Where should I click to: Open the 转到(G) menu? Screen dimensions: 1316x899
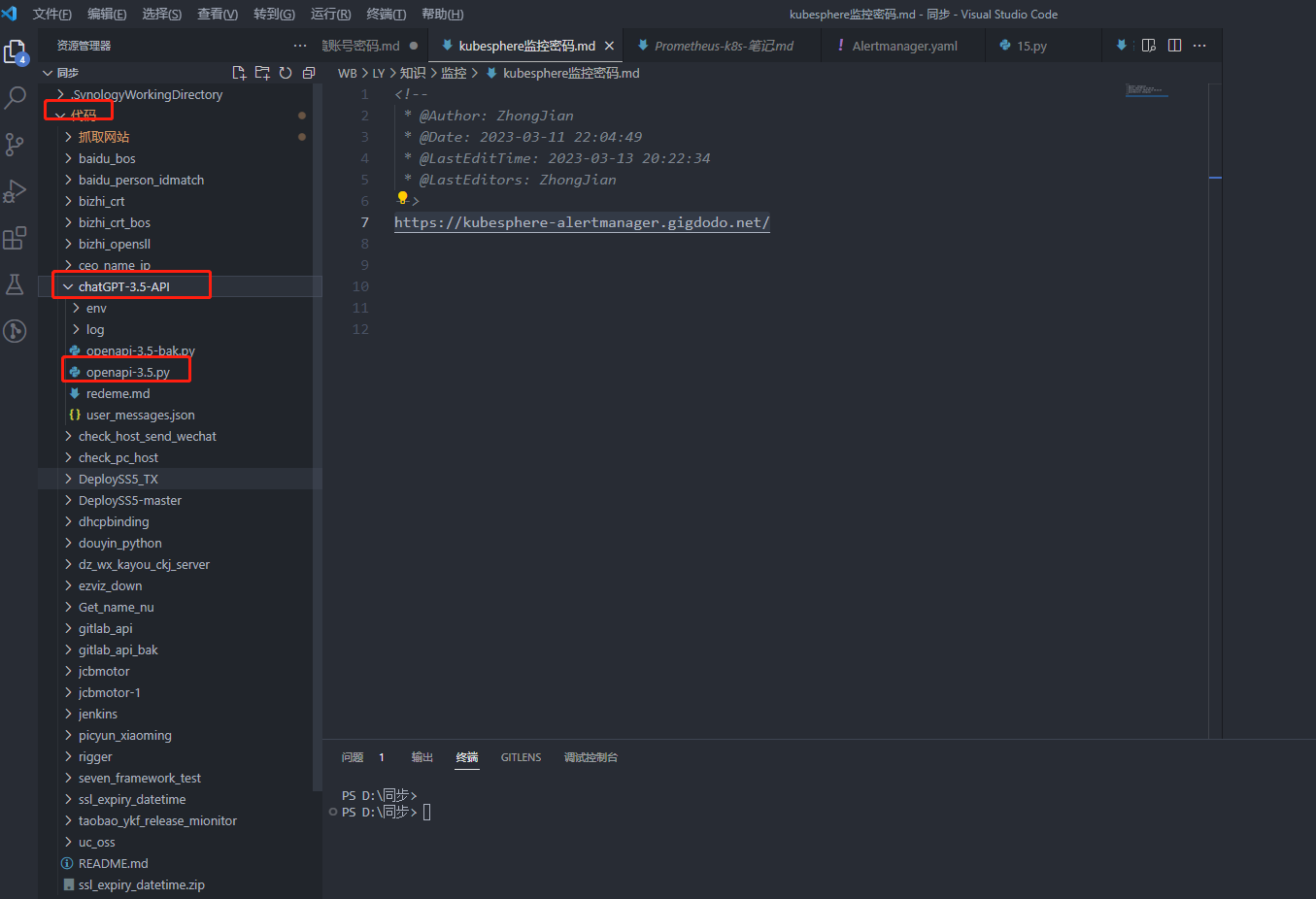[274, 14]
